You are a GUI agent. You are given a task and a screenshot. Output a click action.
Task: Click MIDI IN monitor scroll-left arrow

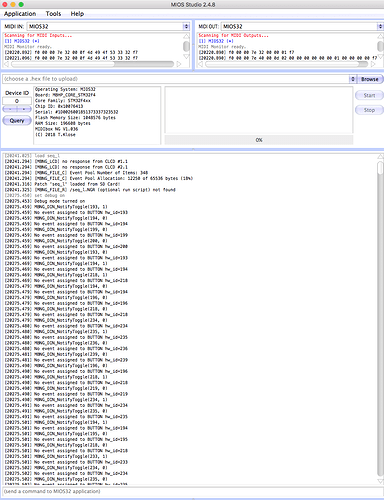(6, 64)
